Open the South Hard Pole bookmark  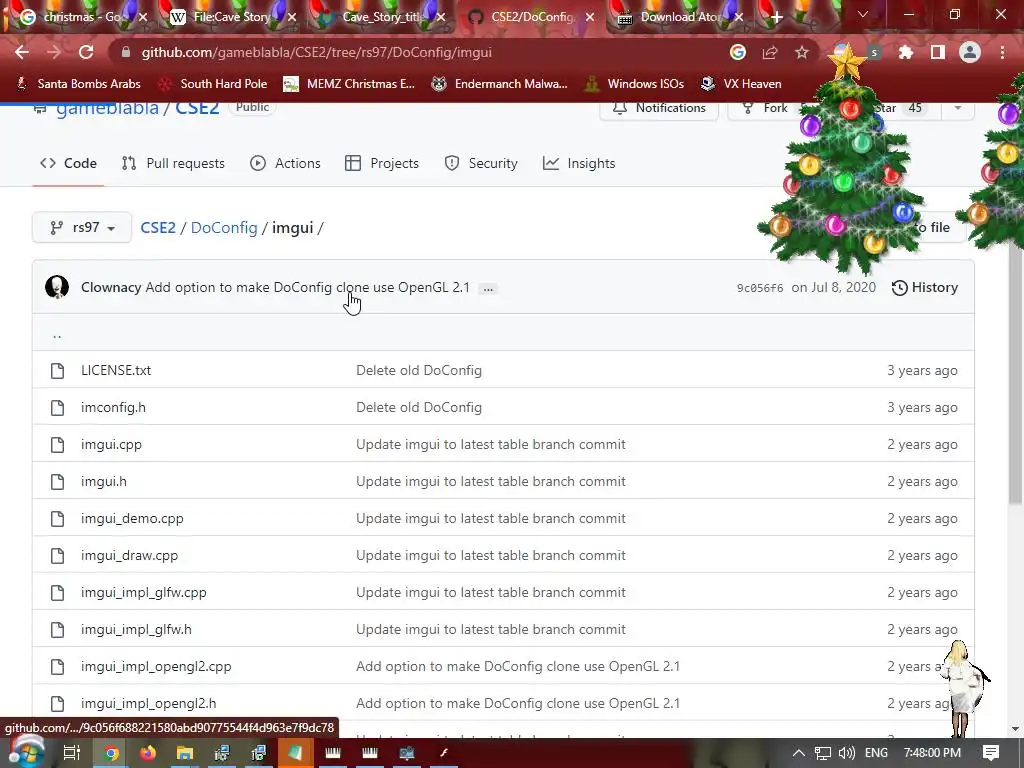[x=214, y=84]
